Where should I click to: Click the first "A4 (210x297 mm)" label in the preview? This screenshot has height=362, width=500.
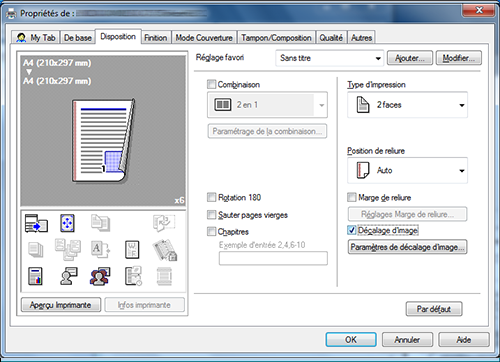(57, 63)
